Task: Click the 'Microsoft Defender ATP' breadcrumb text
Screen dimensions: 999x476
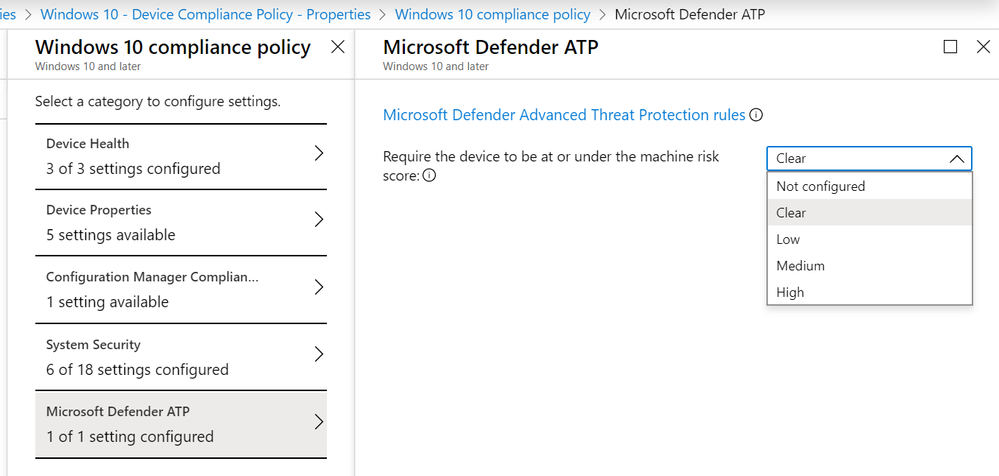Action: click(x=689, y=14)
